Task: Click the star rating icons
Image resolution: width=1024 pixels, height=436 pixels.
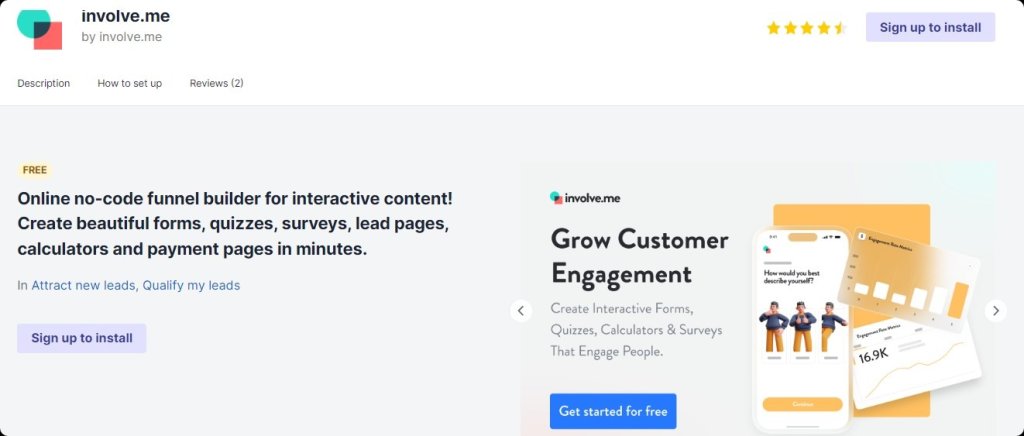Action: (x=807, y=28)
